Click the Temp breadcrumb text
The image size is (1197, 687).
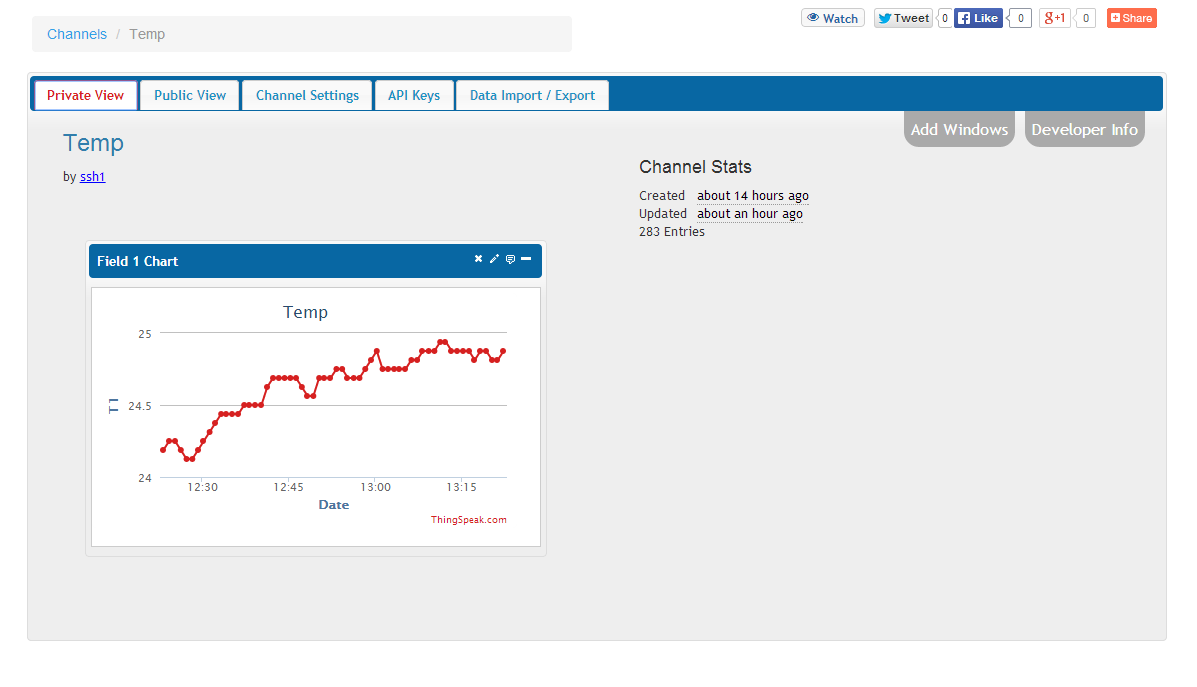click(147, 34)
